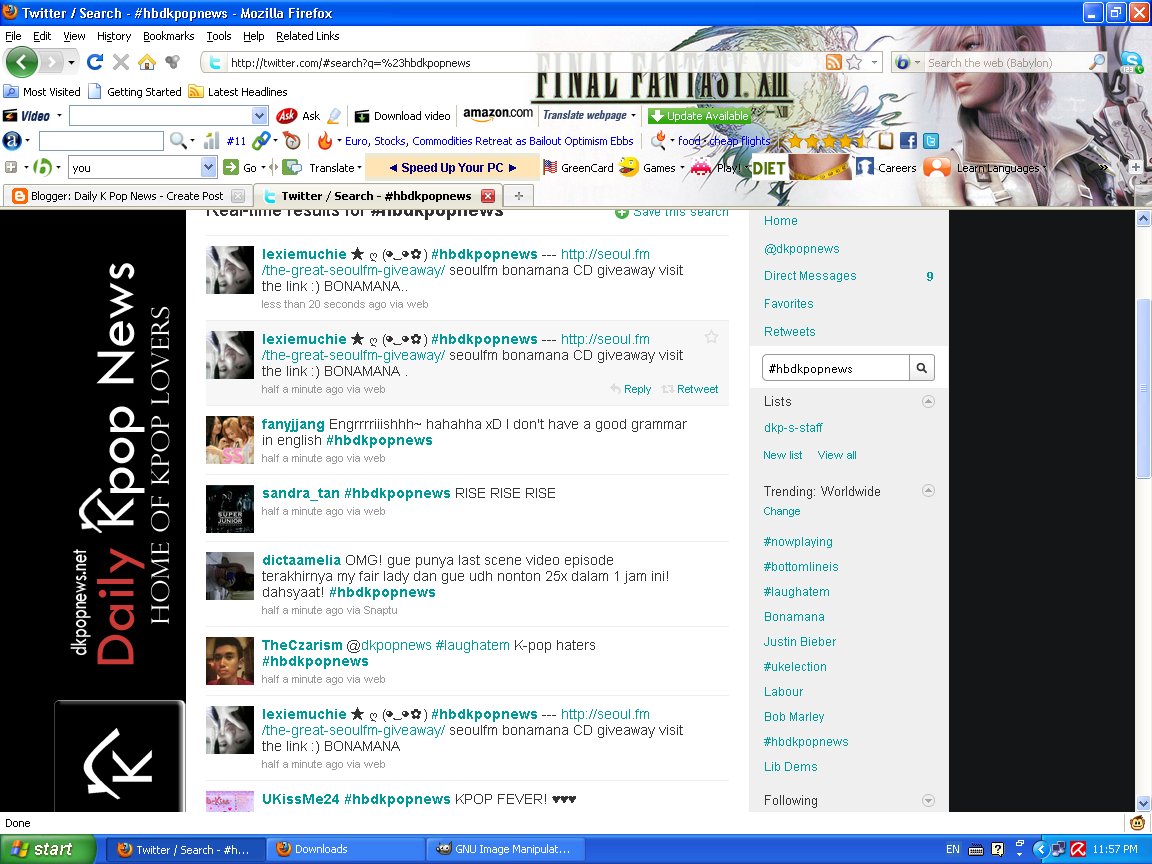1152x864 pixels.
Task: Open the Bookmarks menu
Action: (x=168, y=36)
